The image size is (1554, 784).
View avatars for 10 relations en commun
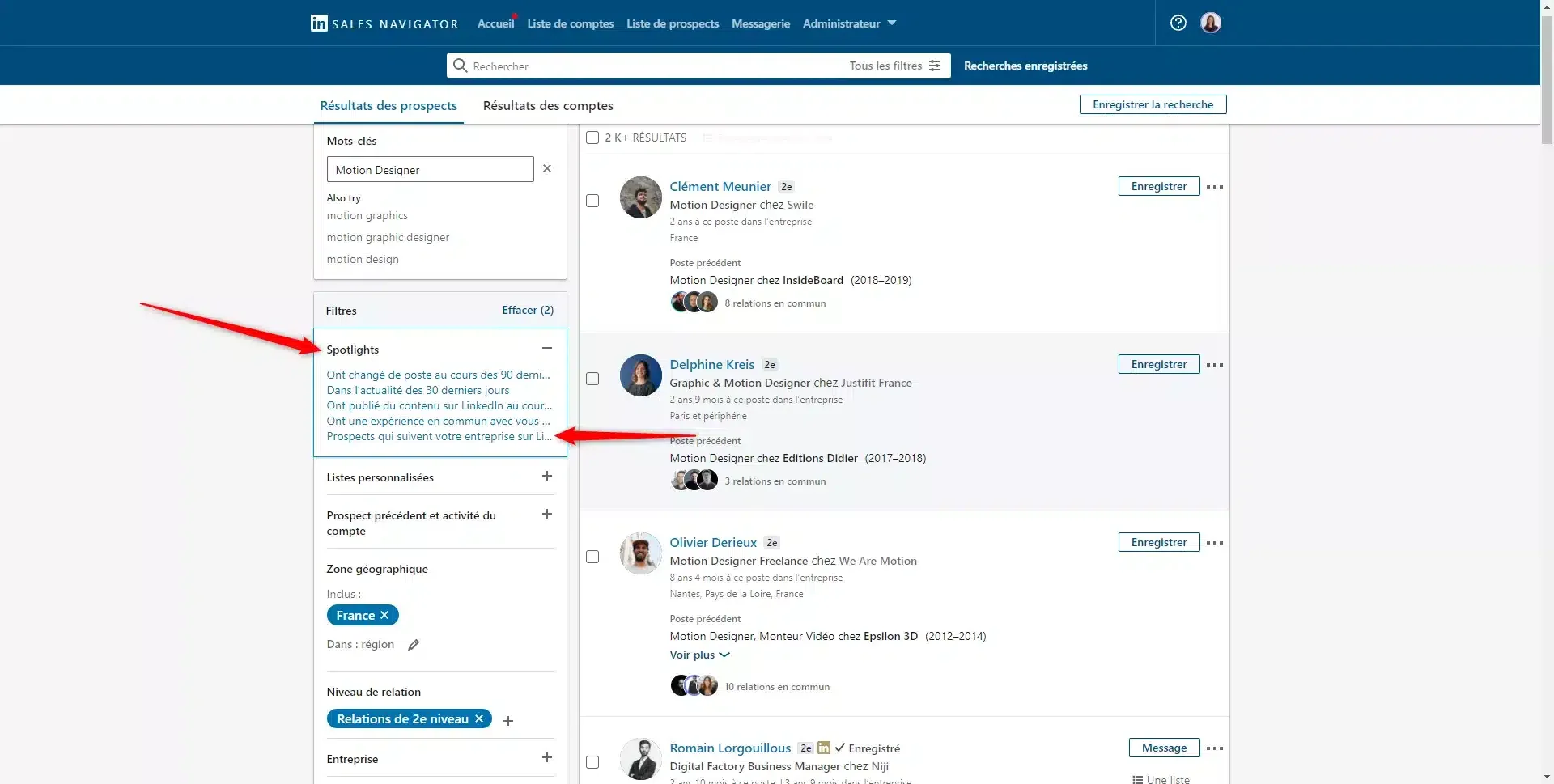694,686
